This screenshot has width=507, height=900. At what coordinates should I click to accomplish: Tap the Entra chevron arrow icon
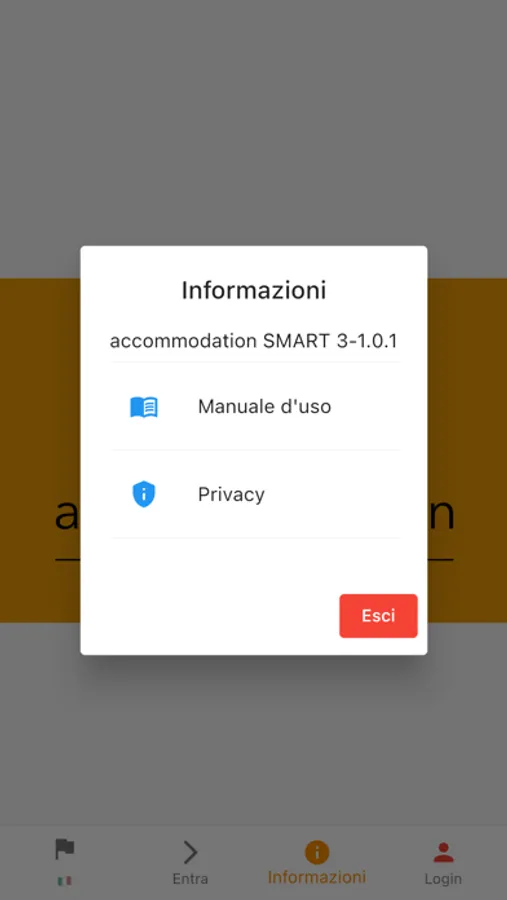(190, 853)
